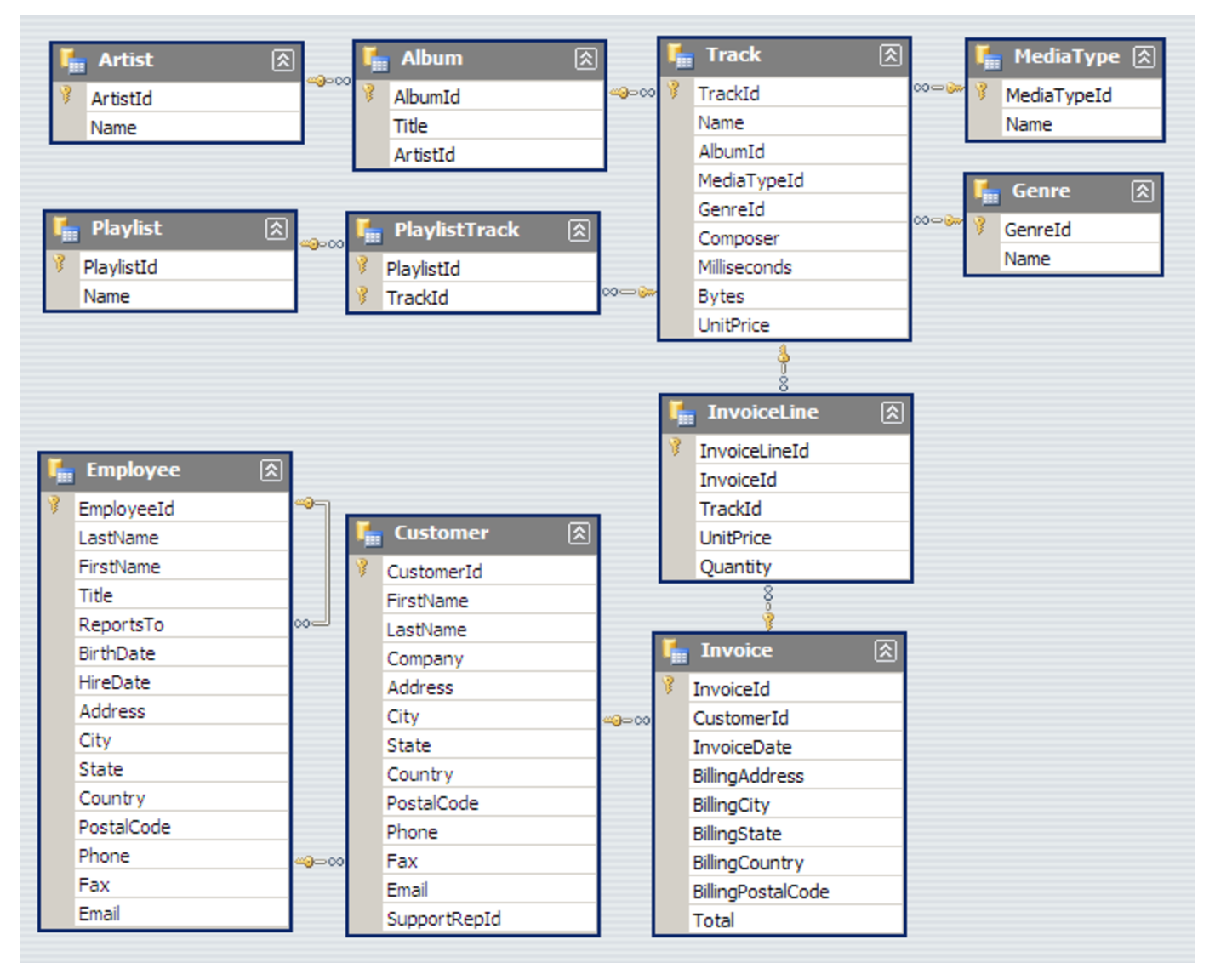Click the Genre table icon
The image size is (1215, 980).
click(x=987, y=191)
